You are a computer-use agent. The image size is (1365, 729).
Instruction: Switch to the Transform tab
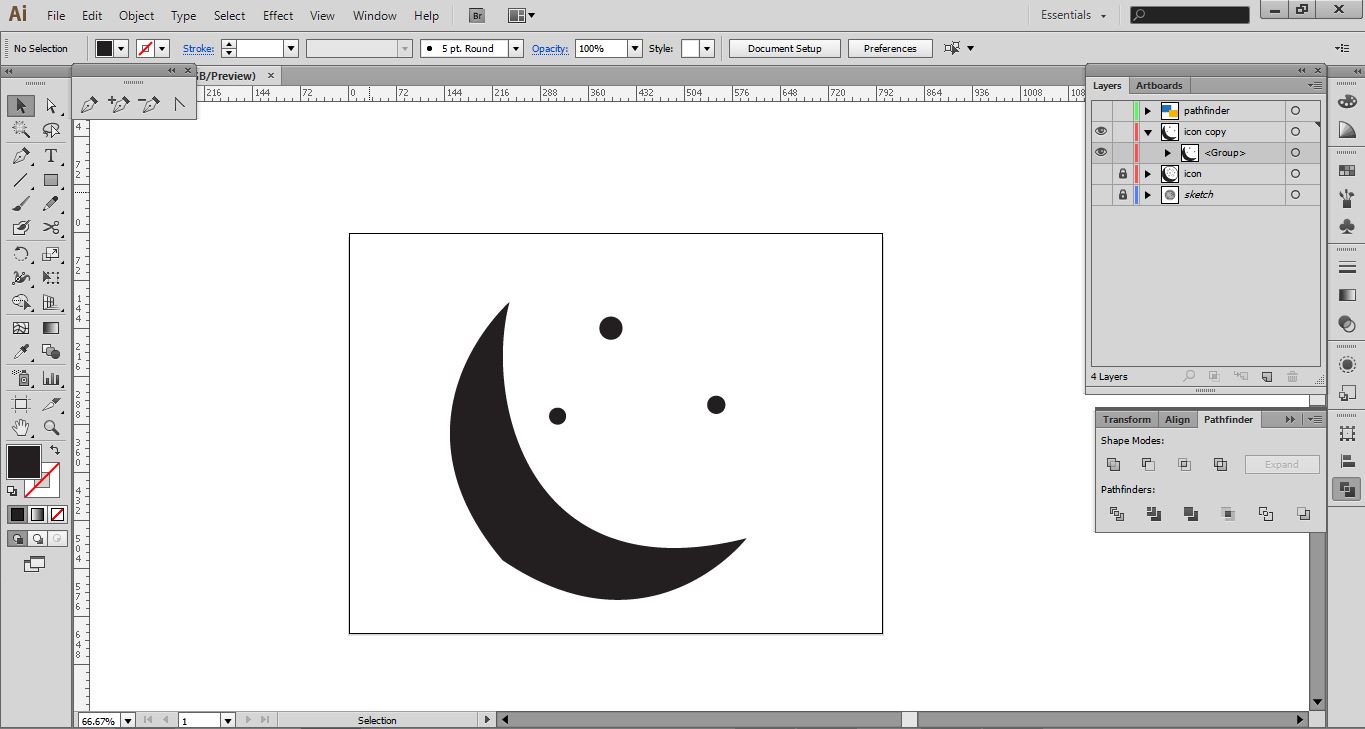point(1127,420)
